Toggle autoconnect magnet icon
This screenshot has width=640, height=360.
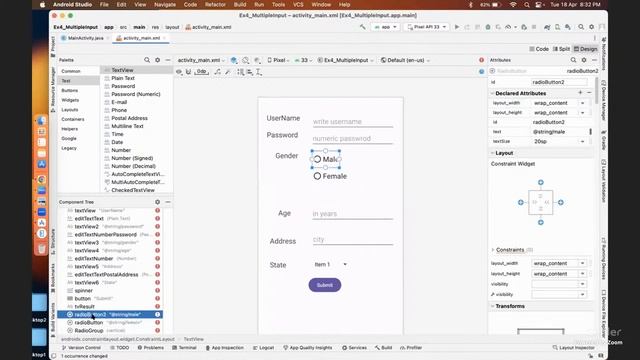pos(188,72)
